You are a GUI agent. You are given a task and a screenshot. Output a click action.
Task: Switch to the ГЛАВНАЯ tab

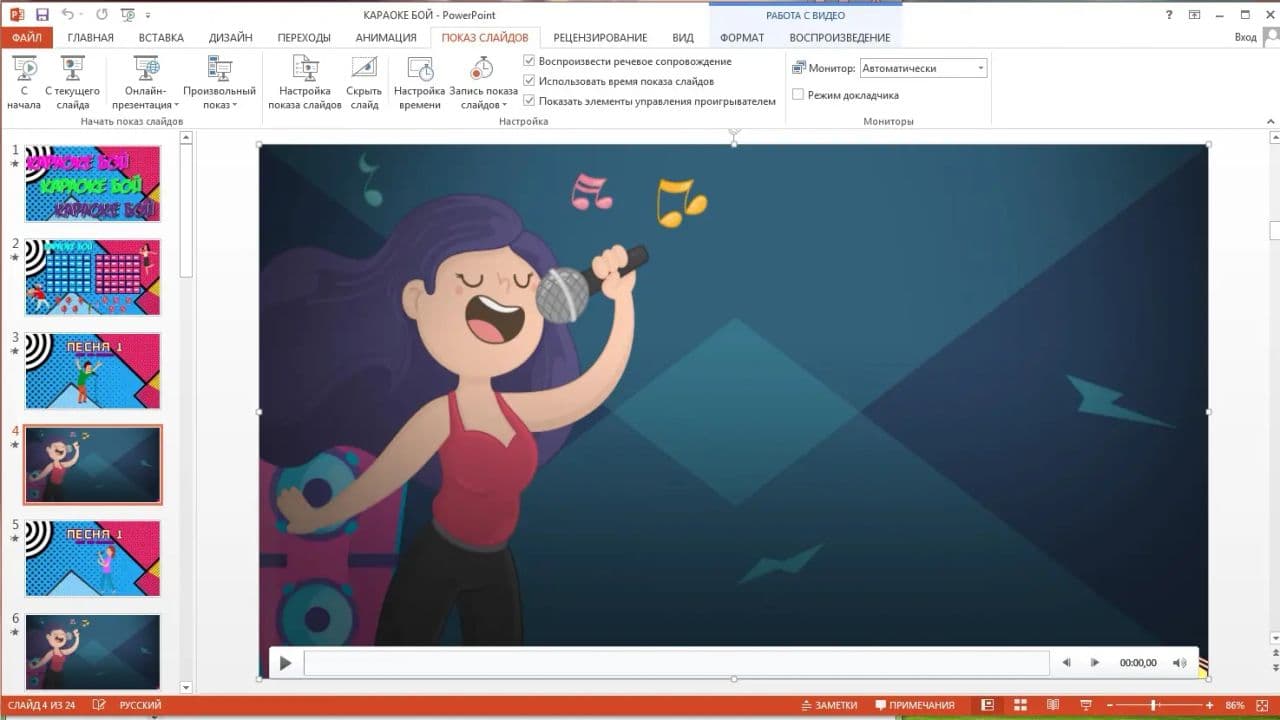[90, 37]
